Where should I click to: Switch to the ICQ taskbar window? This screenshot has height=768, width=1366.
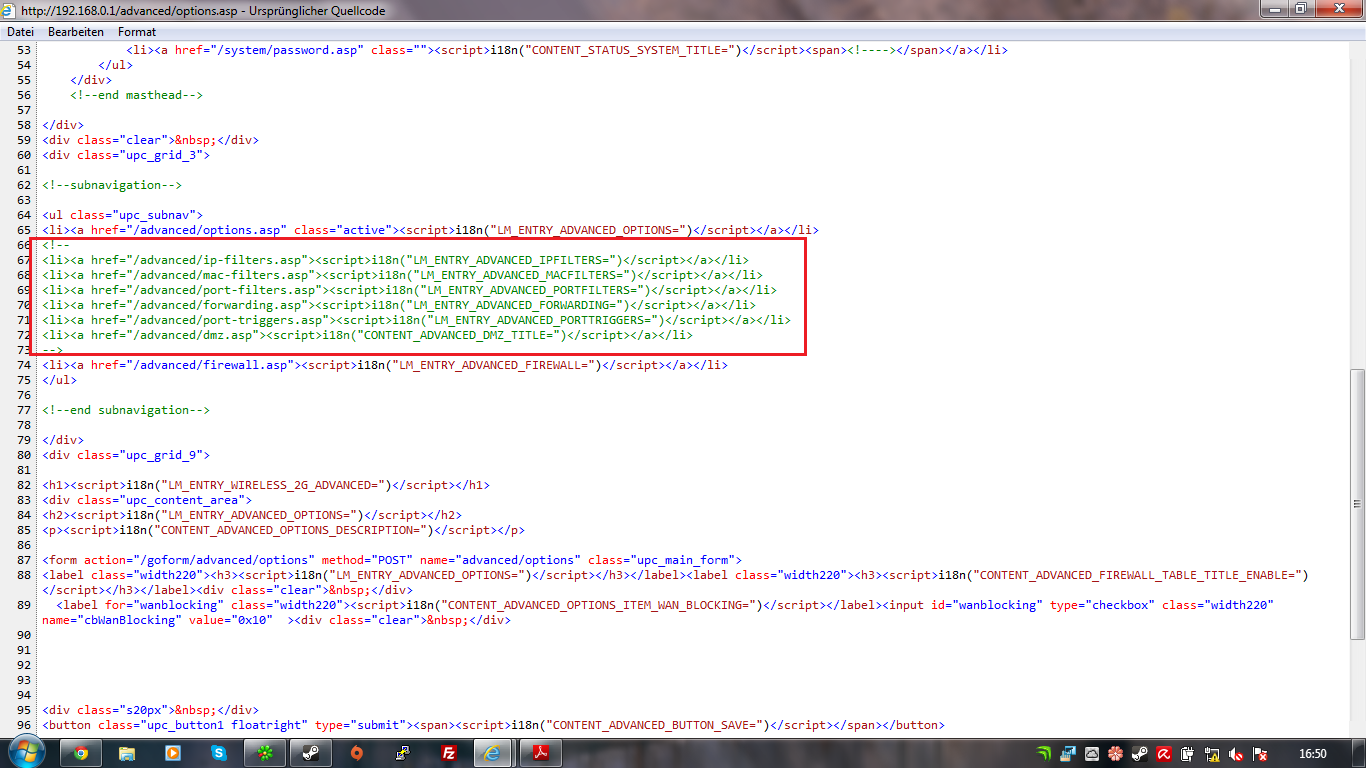pyautogui.click(x=265, y=753)
